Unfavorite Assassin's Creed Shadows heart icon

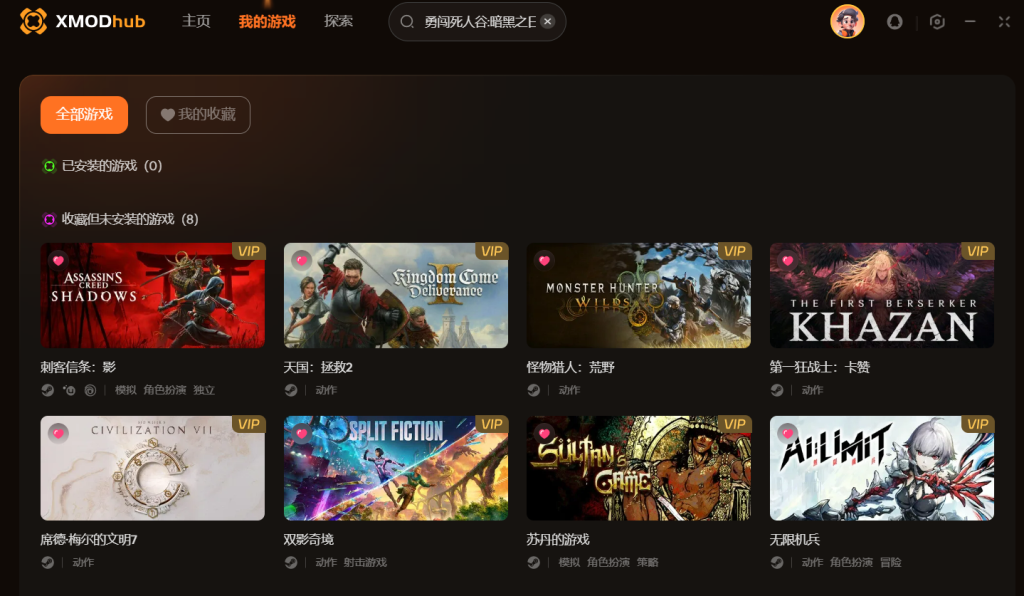click(58, 260)
